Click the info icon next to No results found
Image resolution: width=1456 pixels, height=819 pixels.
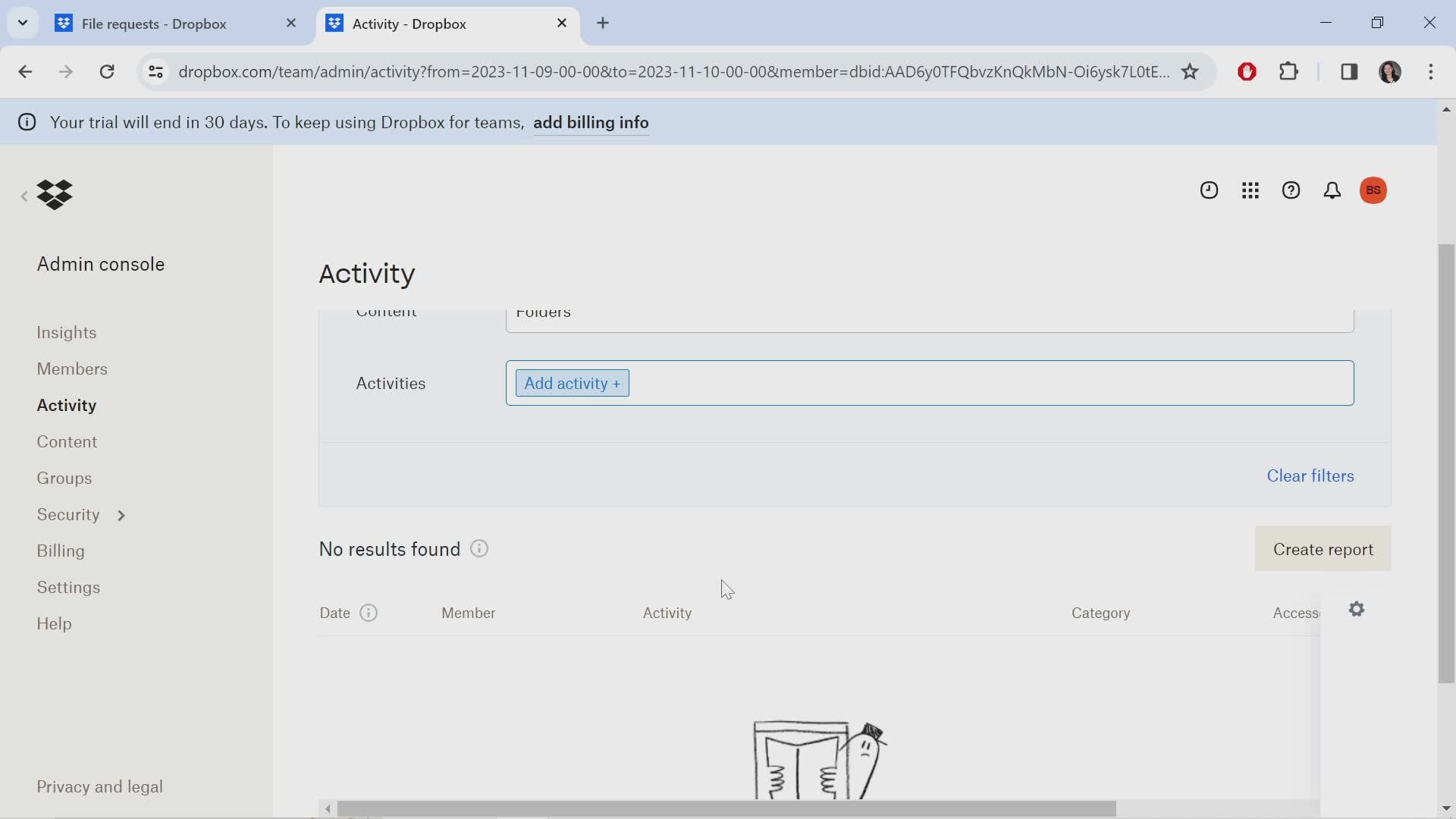(480, 548)
